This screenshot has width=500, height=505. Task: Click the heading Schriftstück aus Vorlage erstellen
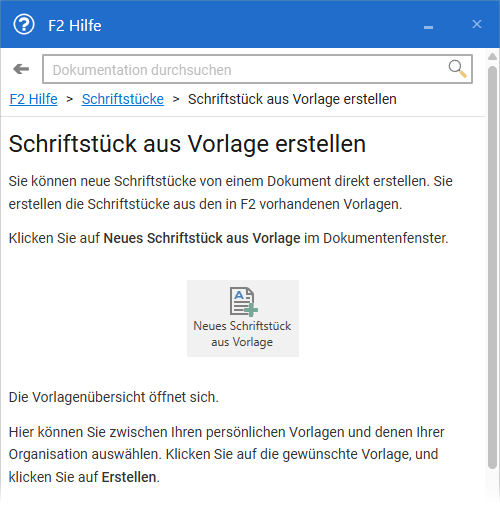pyautogui.click(x=187, y=144)
